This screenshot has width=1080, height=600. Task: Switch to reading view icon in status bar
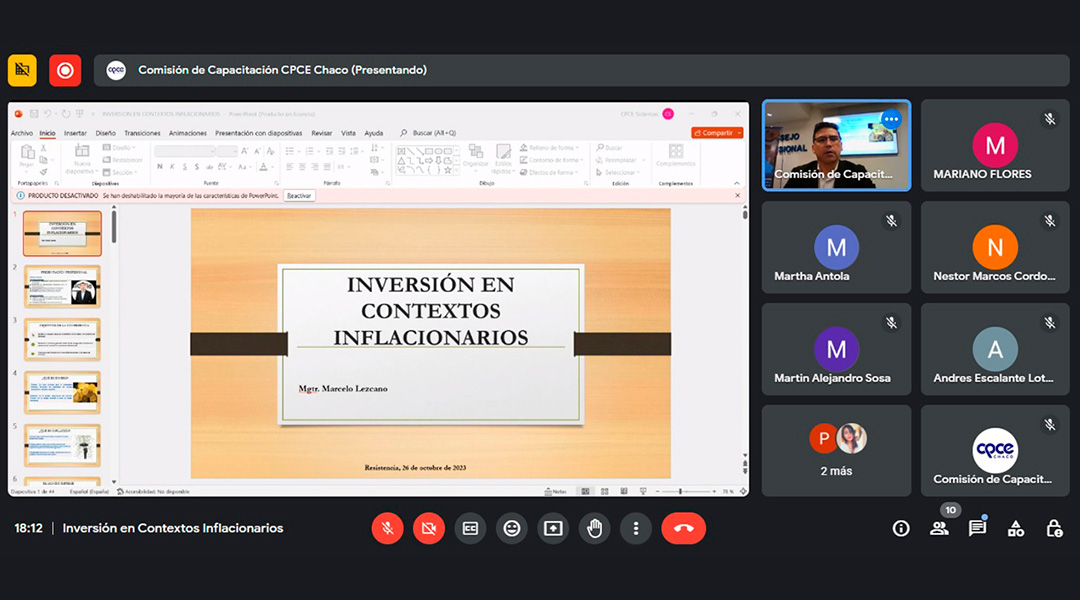click(624, 491)
